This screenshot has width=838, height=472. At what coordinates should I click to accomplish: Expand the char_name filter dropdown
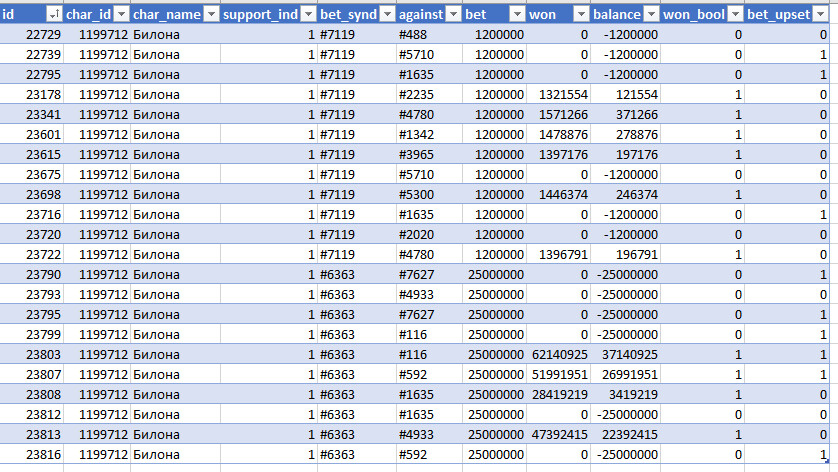pos(212,14)
